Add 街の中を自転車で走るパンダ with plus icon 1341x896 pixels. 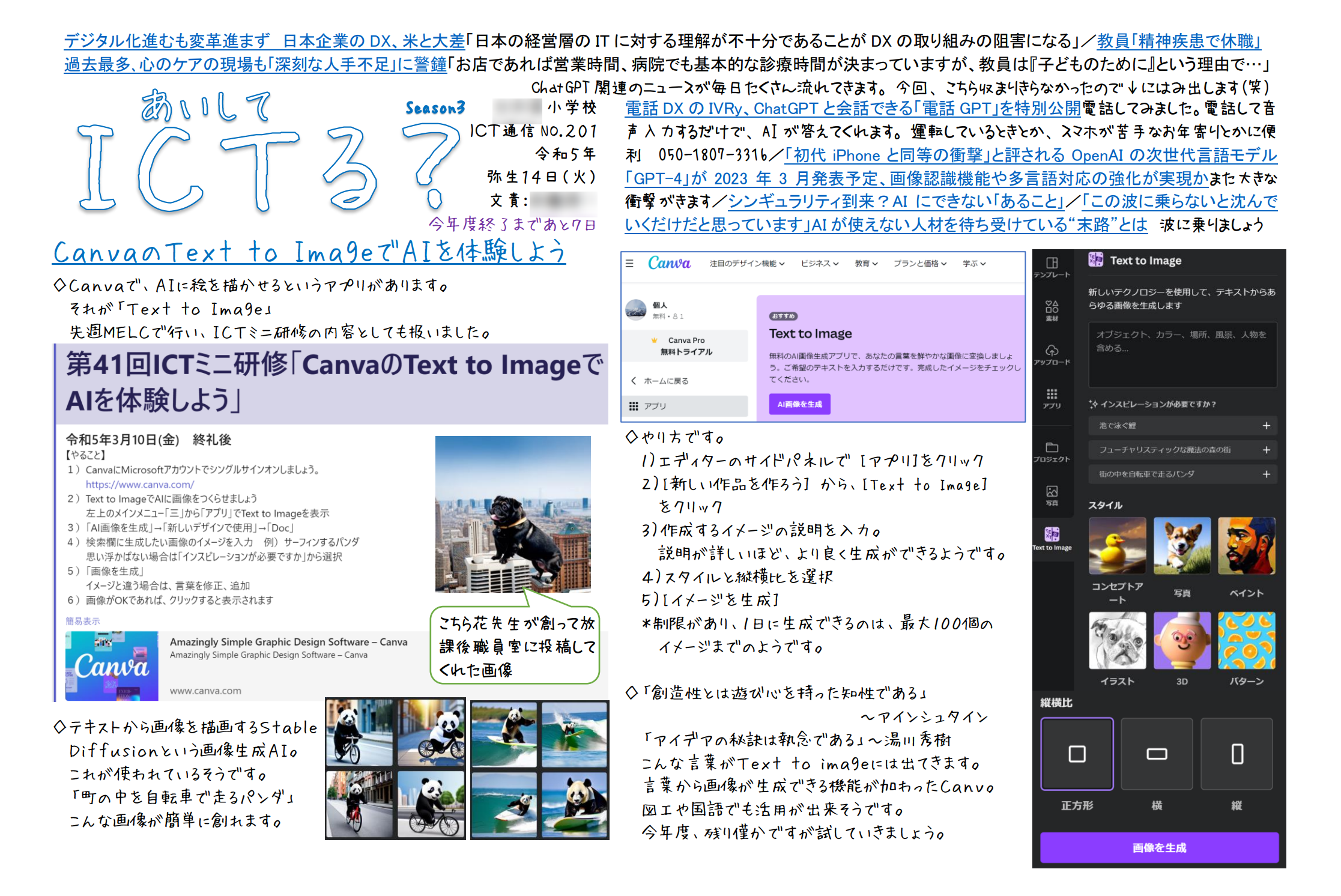[x=1266, y=474]
